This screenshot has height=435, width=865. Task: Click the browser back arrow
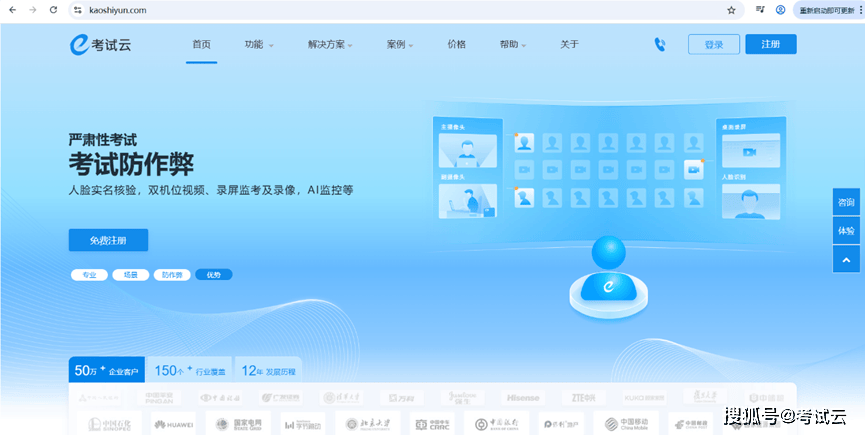click(x=12, y=10)
